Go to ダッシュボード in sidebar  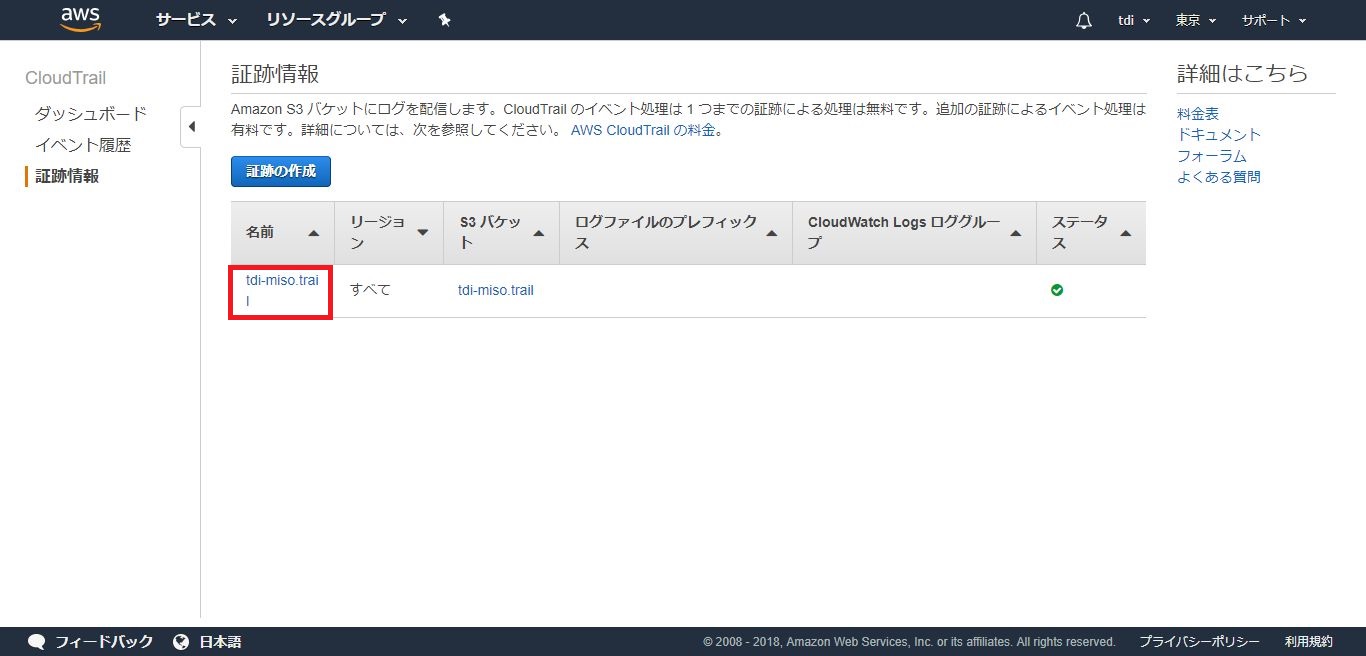click(91, 113)
